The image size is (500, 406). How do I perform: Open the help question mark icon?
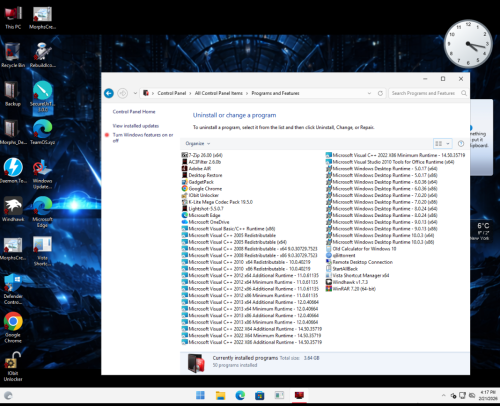point(461,144)
